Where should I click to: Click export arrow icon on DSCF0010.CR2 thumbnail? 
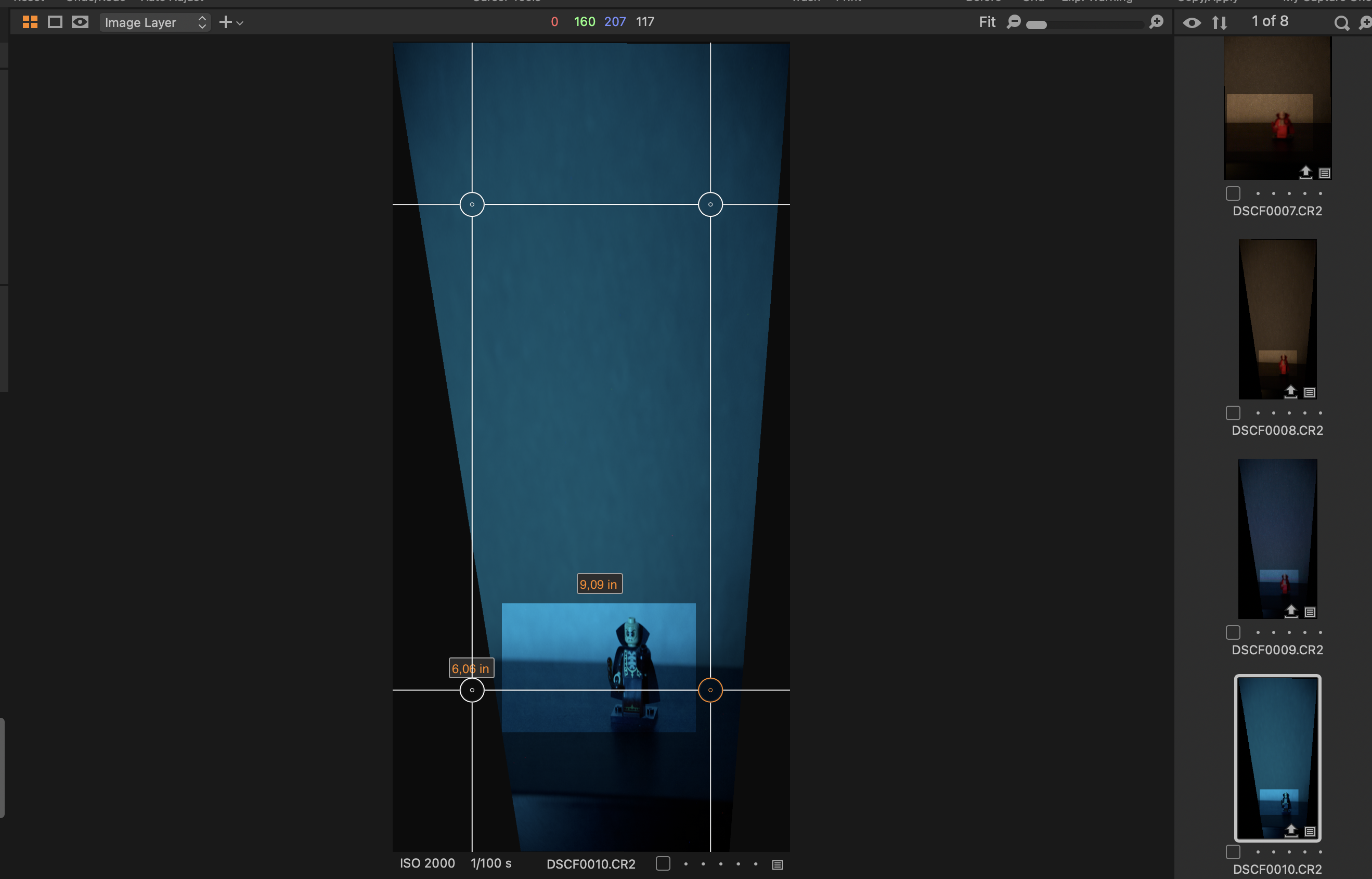[x=1291, y=830]
